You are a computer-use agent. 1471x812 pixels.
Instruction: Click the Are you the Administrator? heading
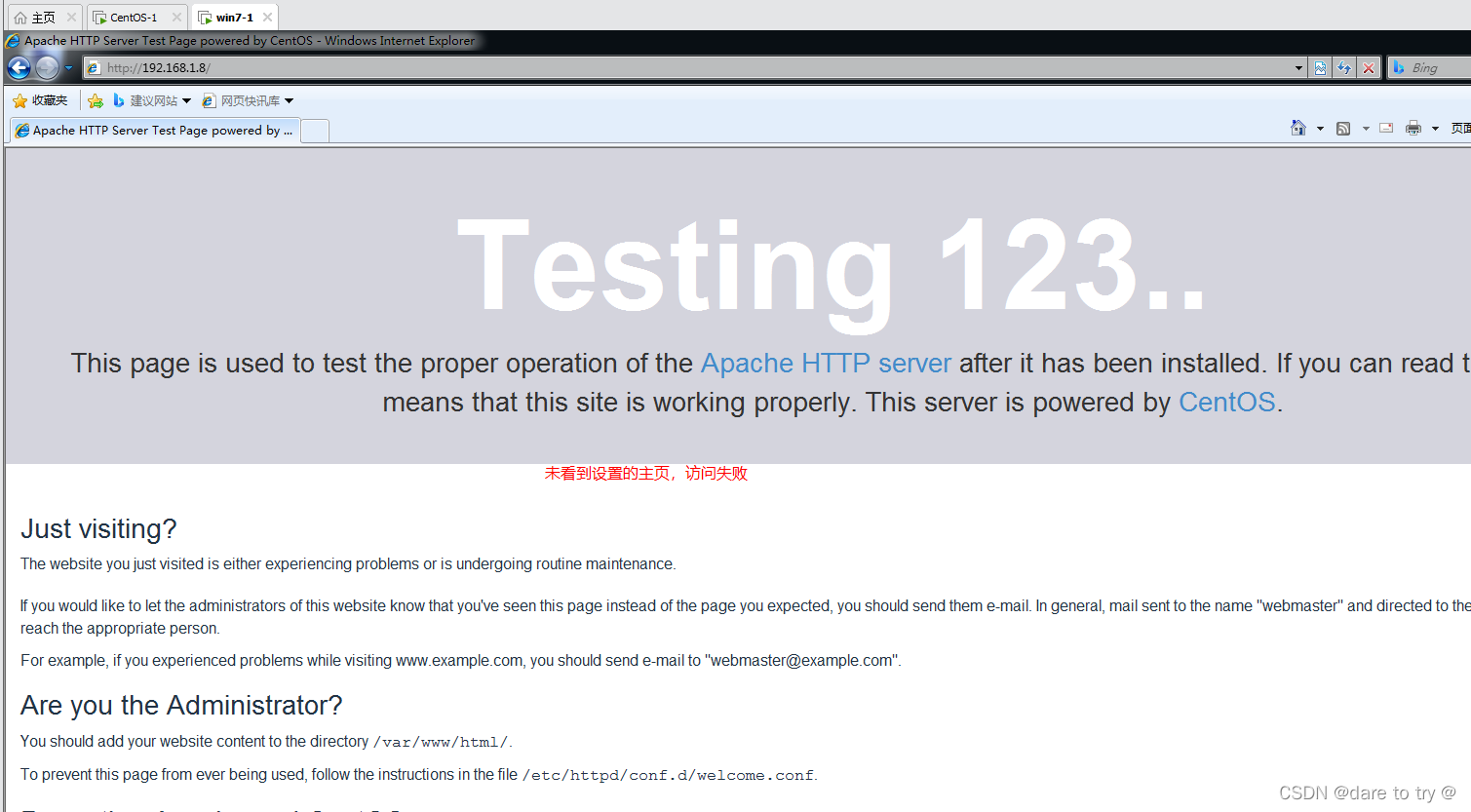tap(181, 705)
